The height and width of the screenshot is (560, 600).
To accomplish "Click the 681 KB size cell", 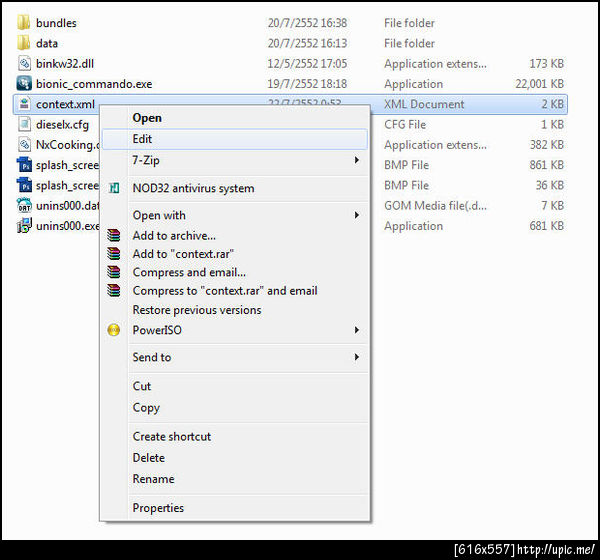I will [x=546, y=226].
